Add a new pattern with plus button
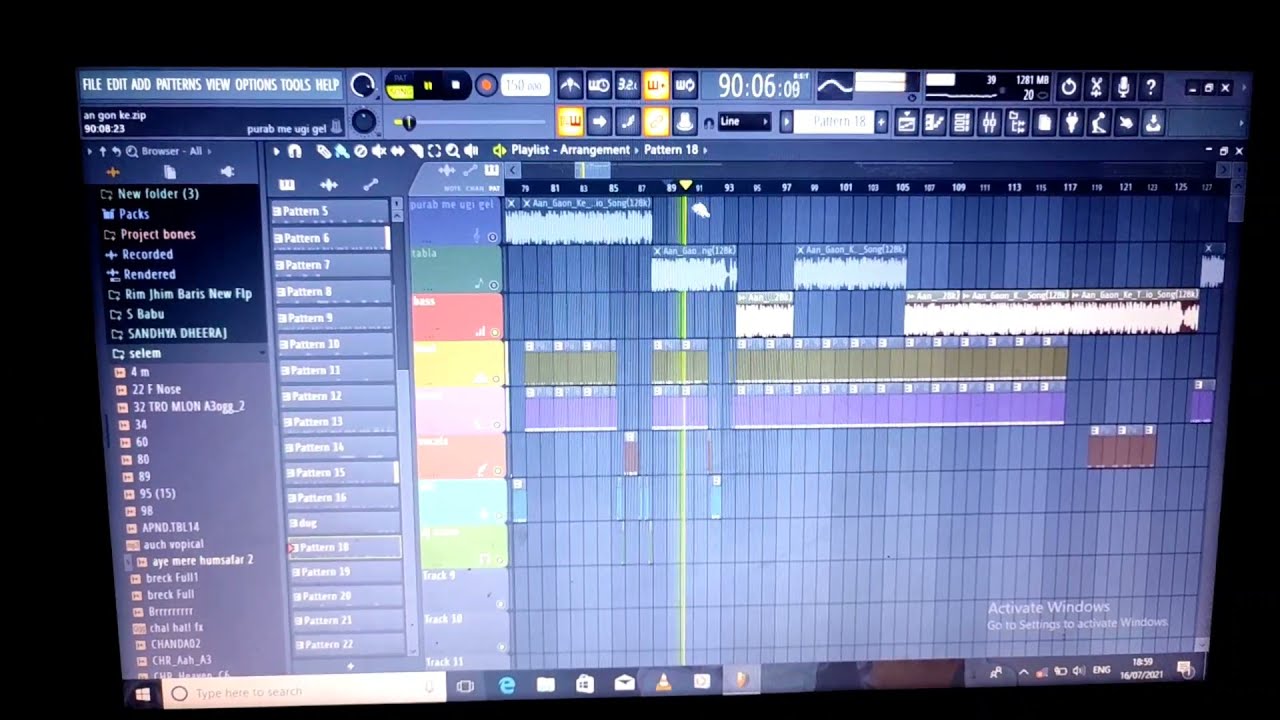The height and width of the screenshot is (720, 1280). click(x=881, y=122)
